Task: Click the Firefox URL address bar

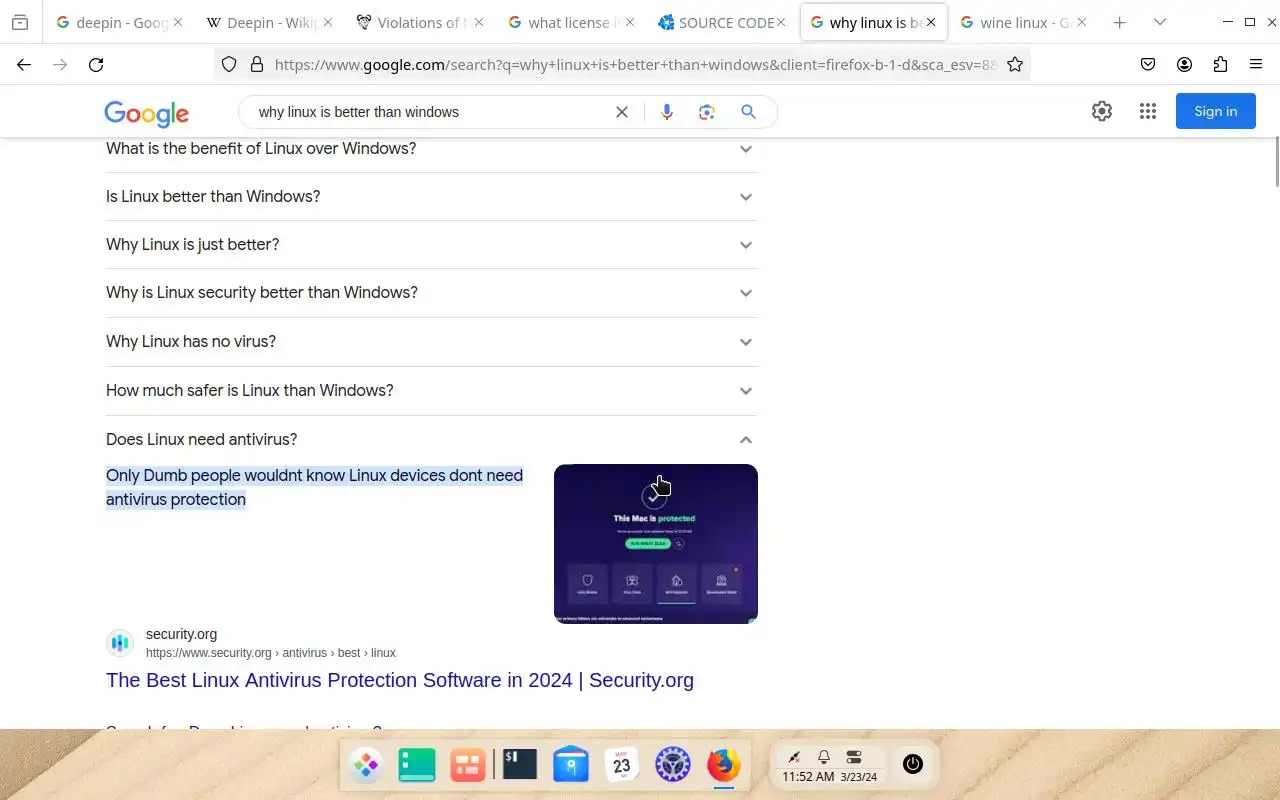Action: (x=635, y=64)
